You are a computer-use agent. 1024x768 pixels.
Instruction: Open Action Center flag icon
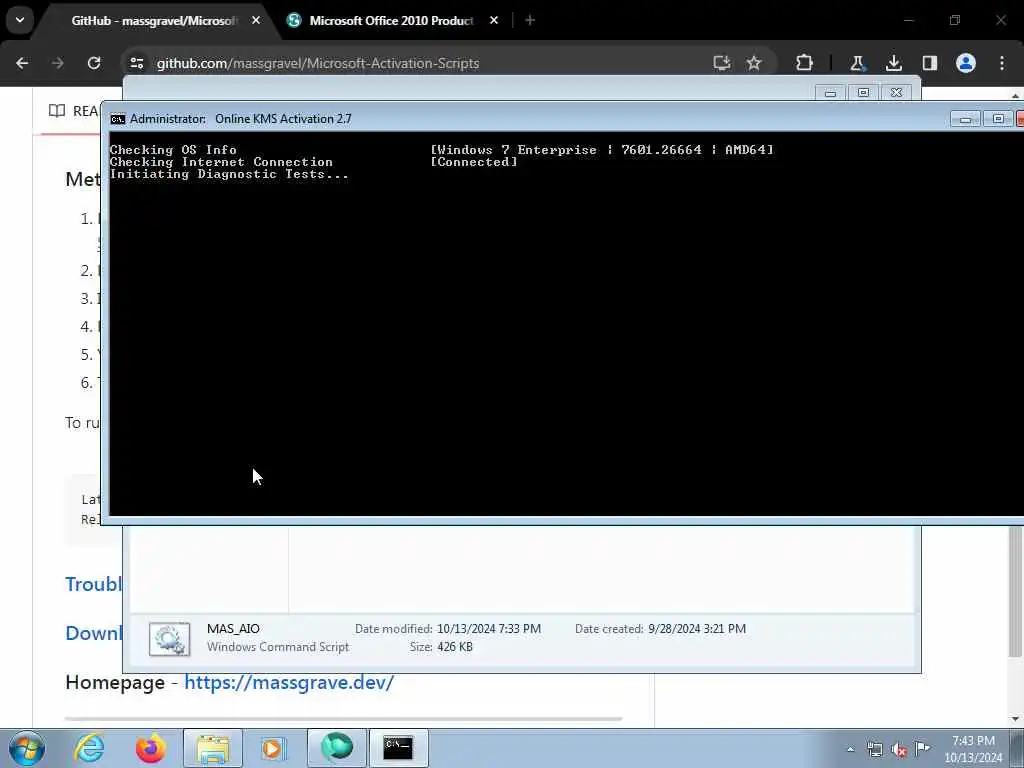point(923,748)
